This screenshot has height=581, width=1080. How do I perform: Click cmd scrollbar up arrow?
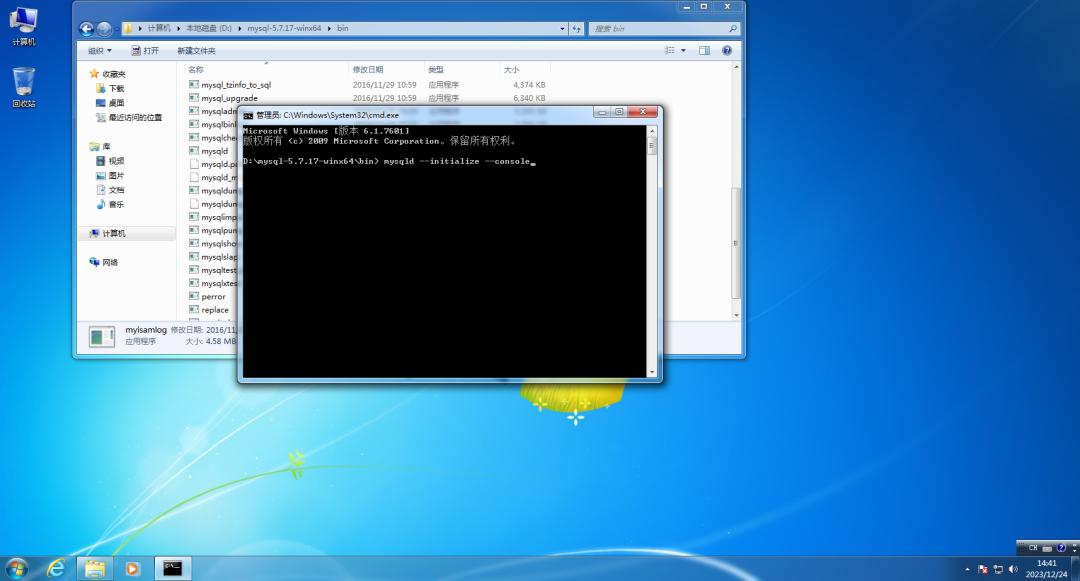[x=652, y=131]
